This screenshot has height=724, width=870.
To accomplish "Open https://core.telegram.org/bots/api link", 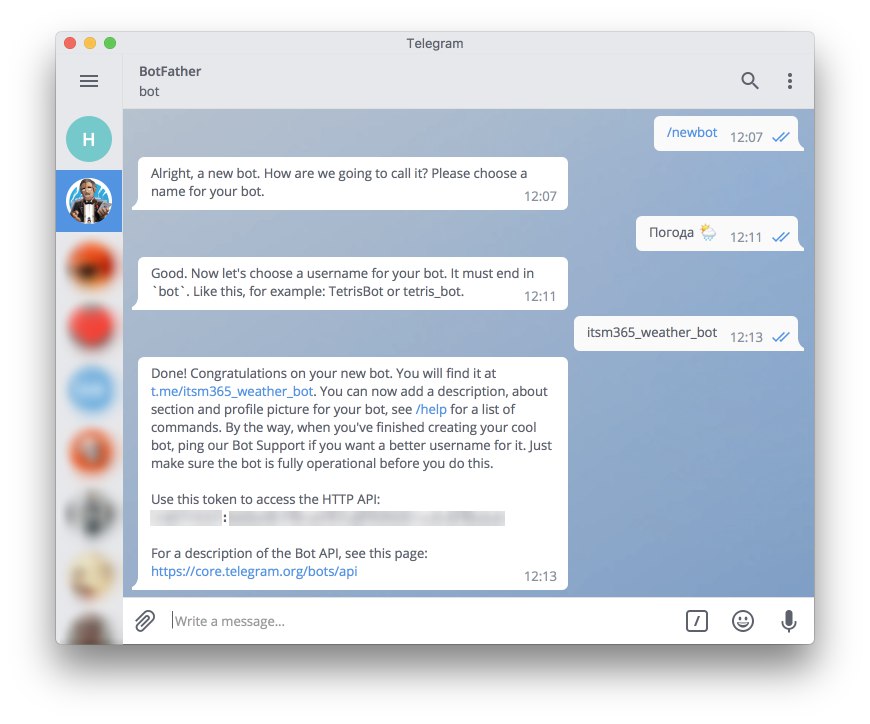I will 254,571.
